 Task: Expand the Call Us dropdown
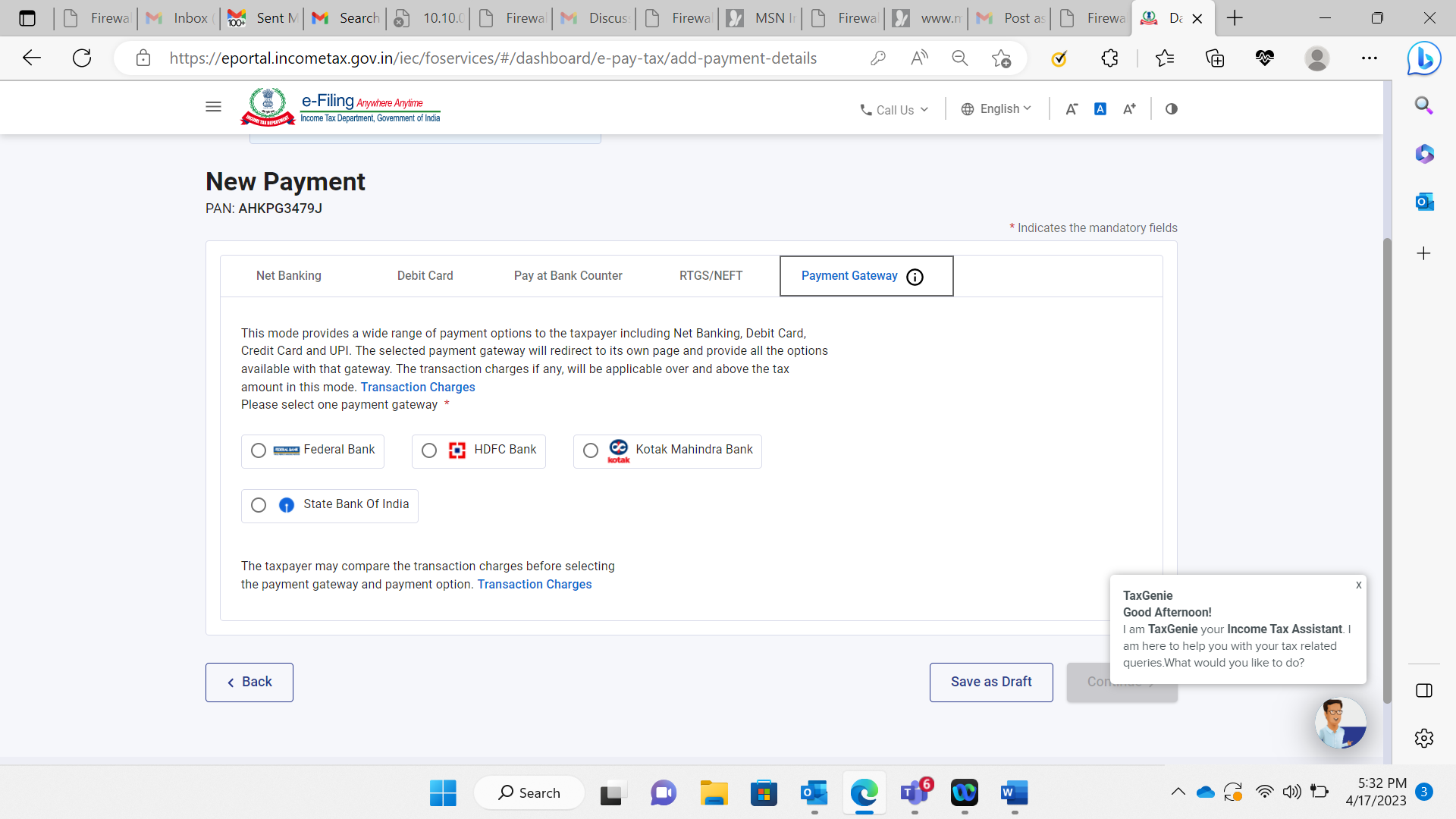pyautogui.click(x=894, y=110)
